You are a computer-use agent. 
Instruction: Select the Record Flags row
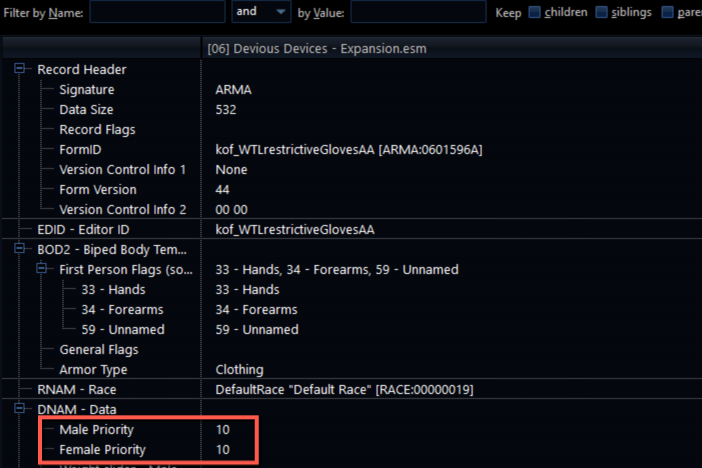[x=97, y=130]
